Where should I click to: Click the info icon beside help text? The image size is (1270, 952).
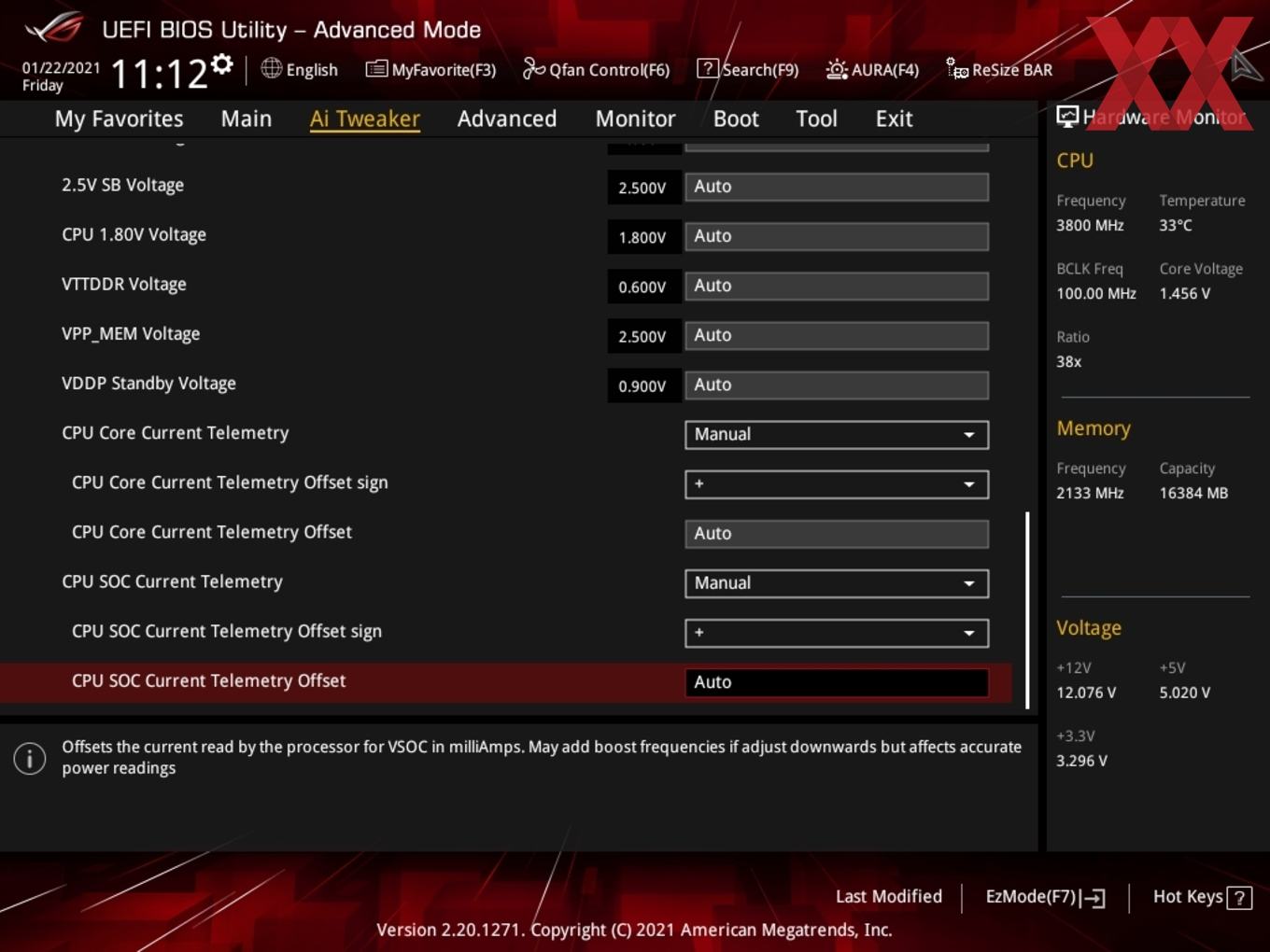30,758
